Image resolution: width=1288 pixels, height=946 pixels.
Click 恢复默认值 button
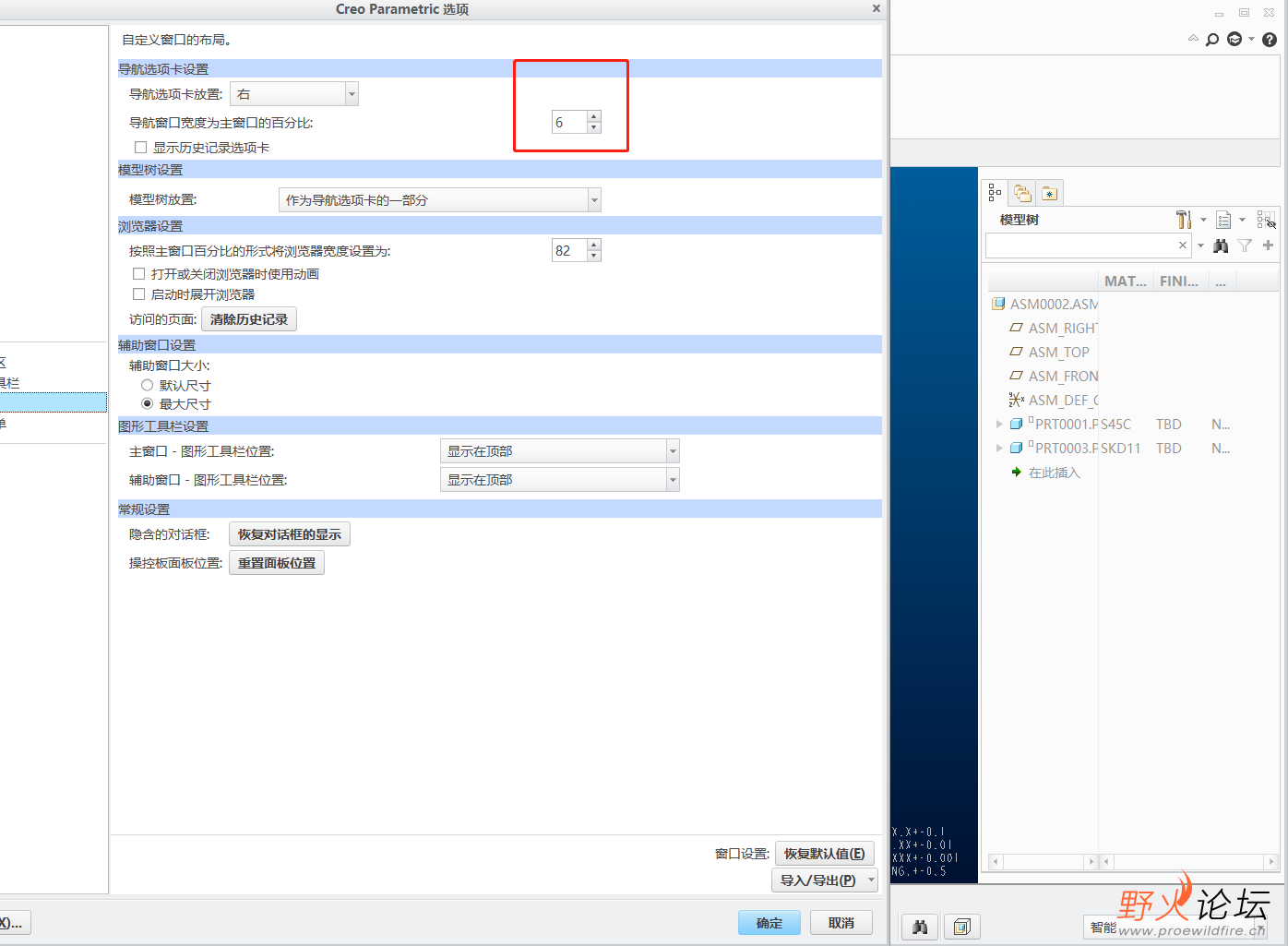825,854
